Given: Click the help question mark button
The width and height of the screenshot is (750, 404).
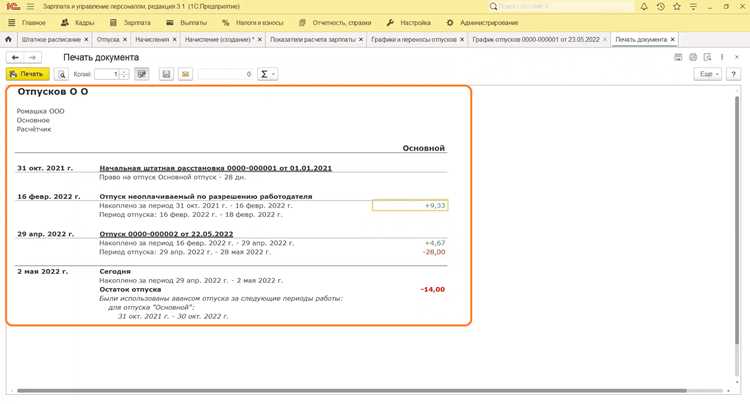Looking at the screenshot, I should [x=733, y=74].
